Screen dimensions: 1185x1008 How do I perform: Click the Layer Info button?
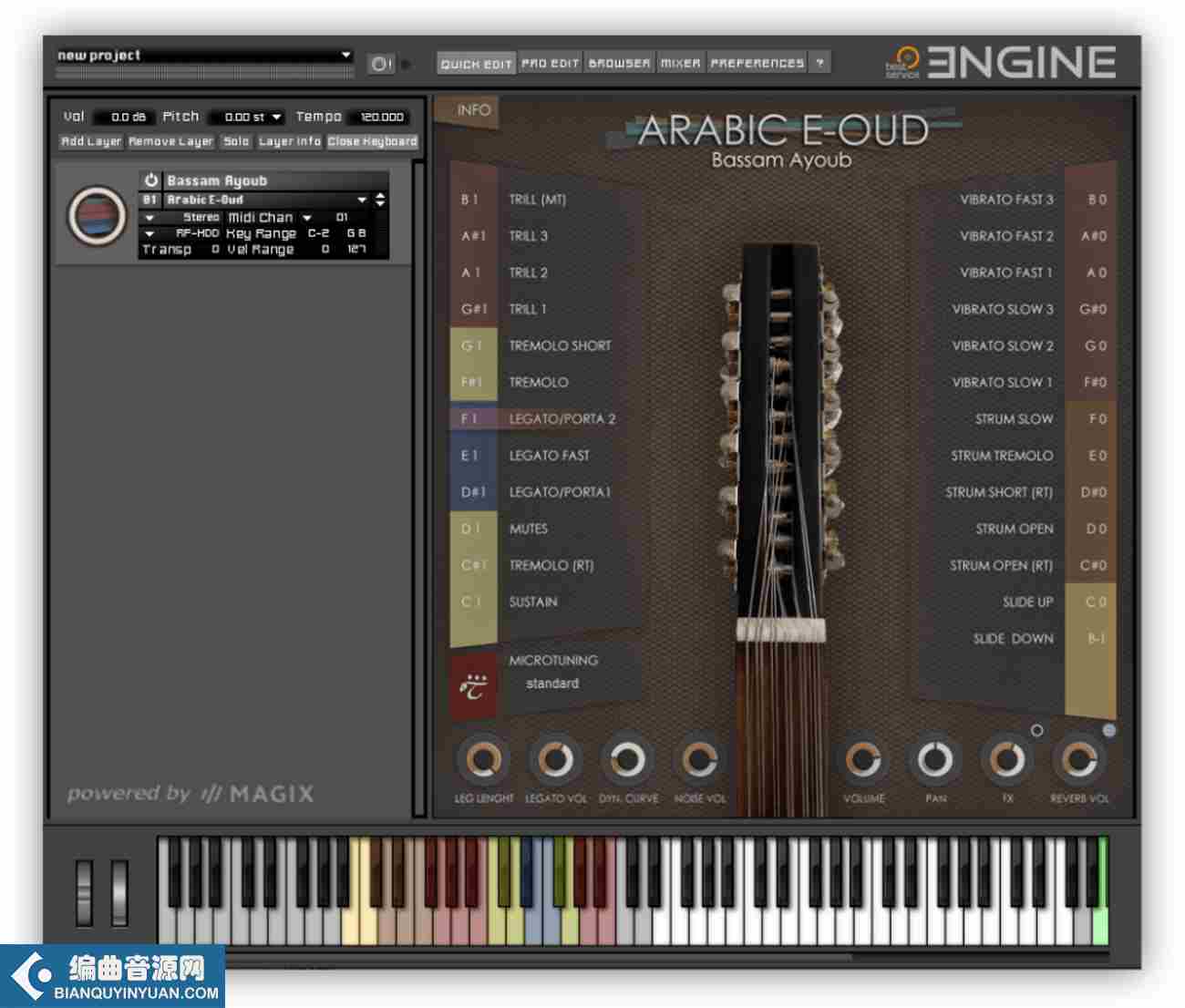290,141
